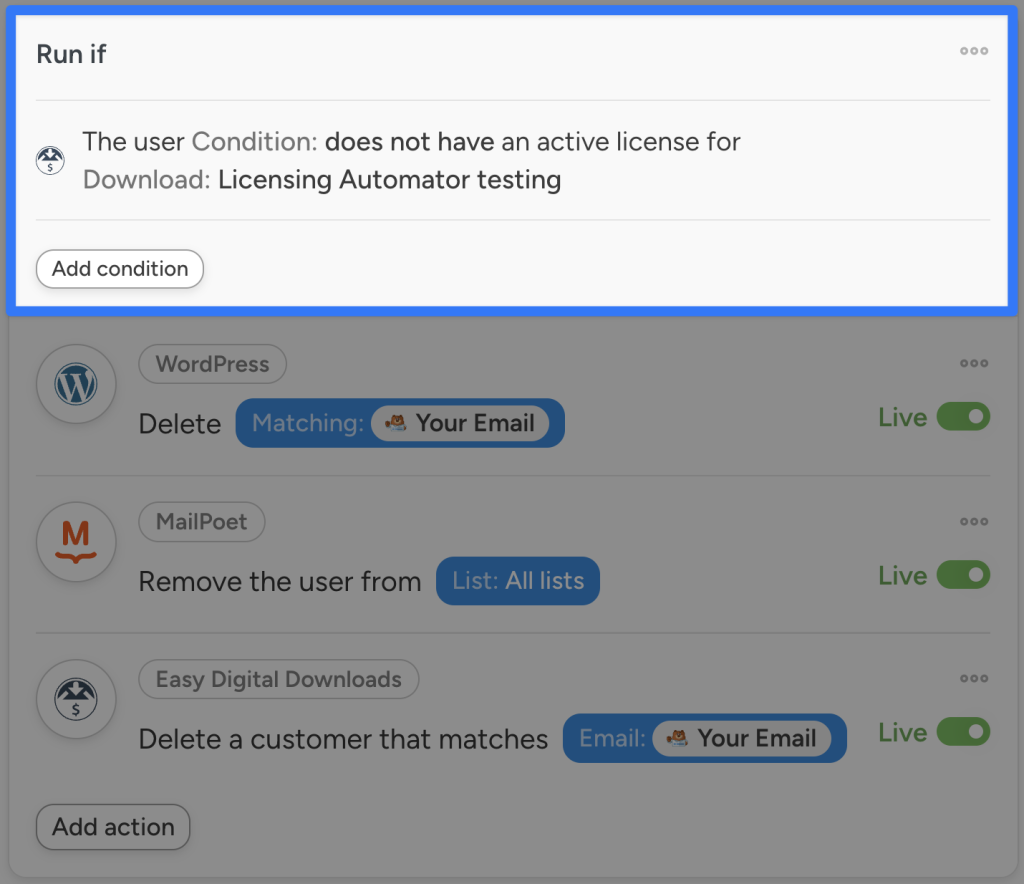Click the Easy Digital Downloads label pill

(278, 679)
